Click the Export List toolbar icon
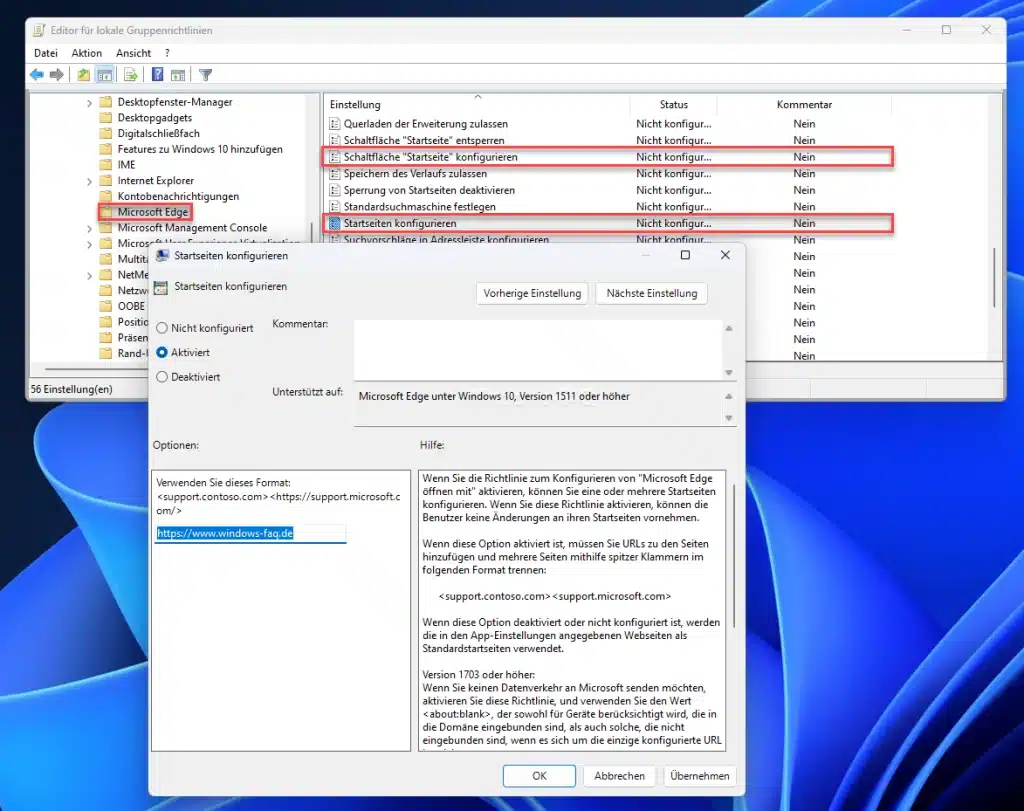The width and height of the screenshot is (1024, 811). click(131, 75)
